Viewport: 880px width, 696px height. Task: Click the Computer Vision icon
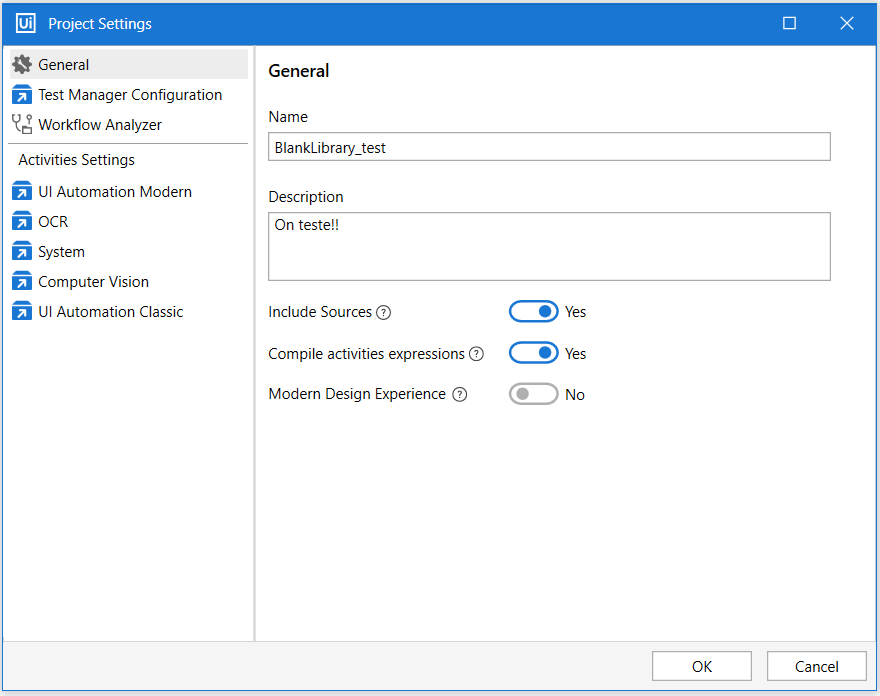[x=22, y=282]
